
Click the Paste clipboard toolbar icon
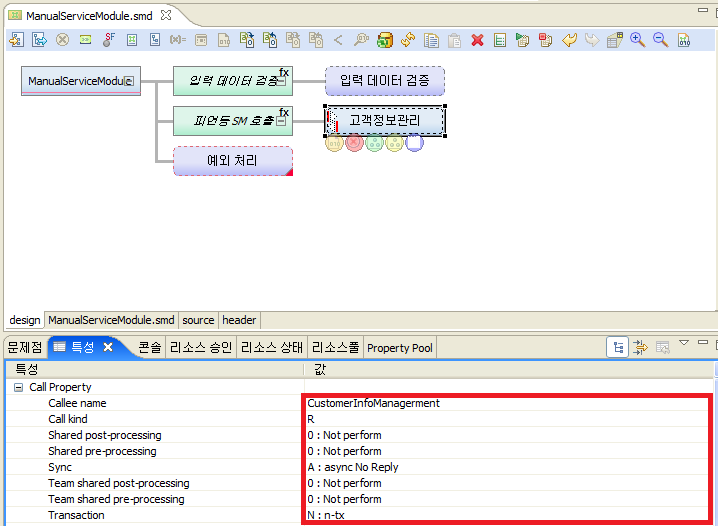454,40
